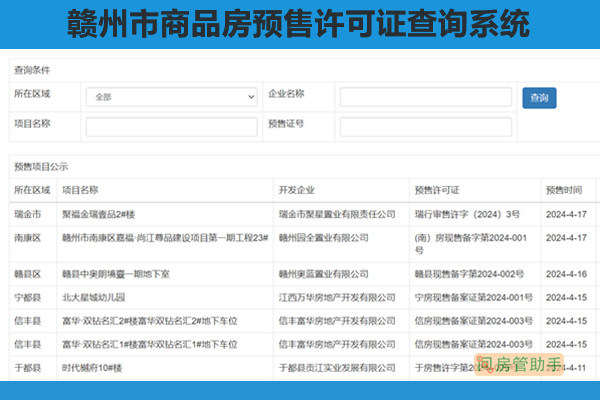Select project 赣县中奥朗境臺一期地下室
The height and width of the screenshot is (400, 600).
coord(116,274)
